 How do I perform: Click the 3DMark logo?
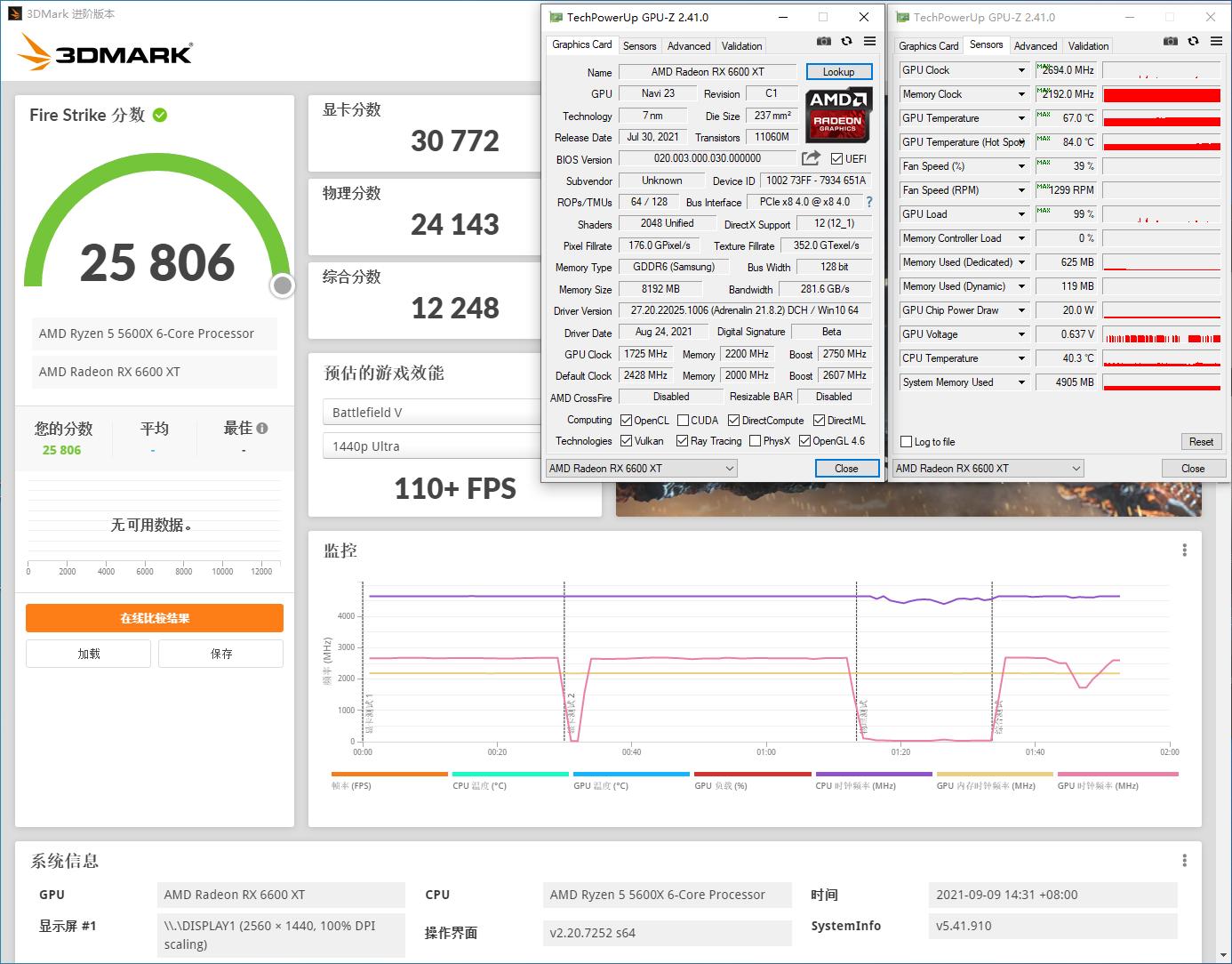click(104, 52)
